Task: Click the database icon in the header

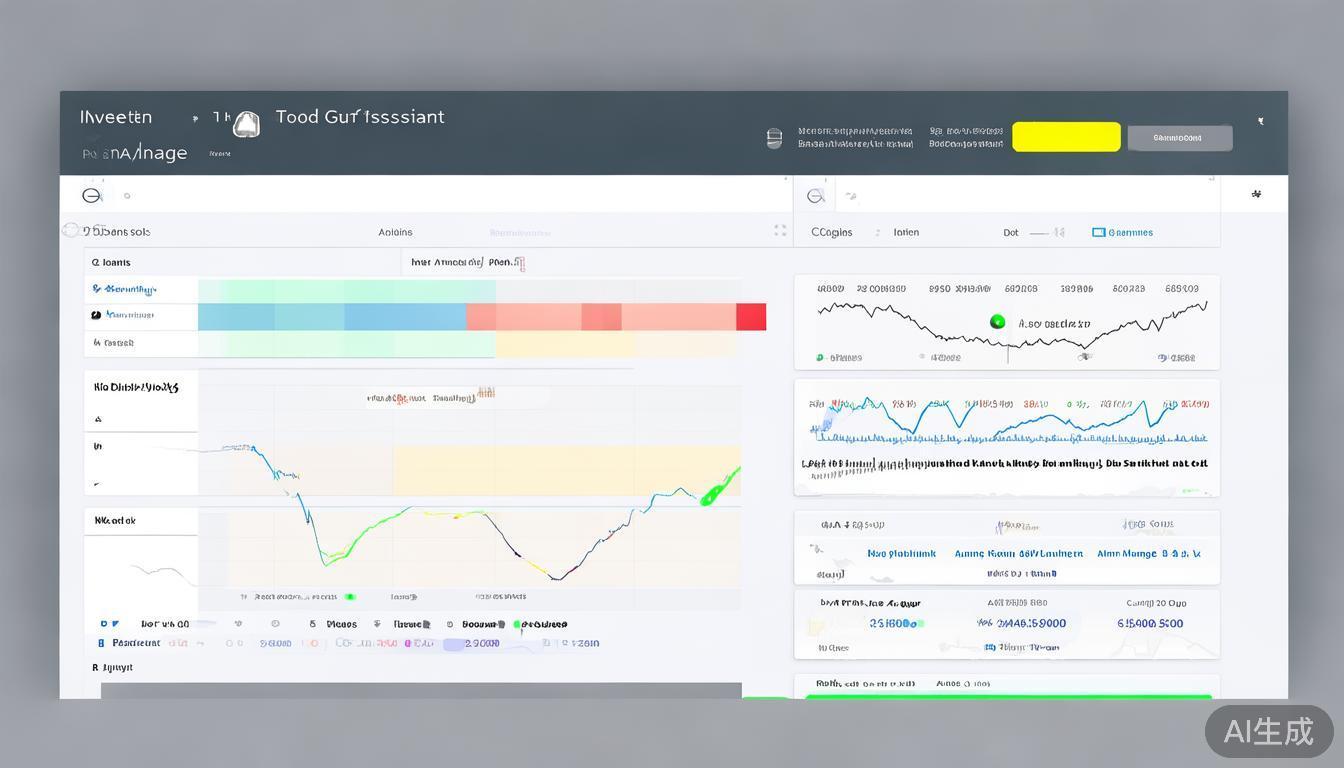Action: [774, 138]
